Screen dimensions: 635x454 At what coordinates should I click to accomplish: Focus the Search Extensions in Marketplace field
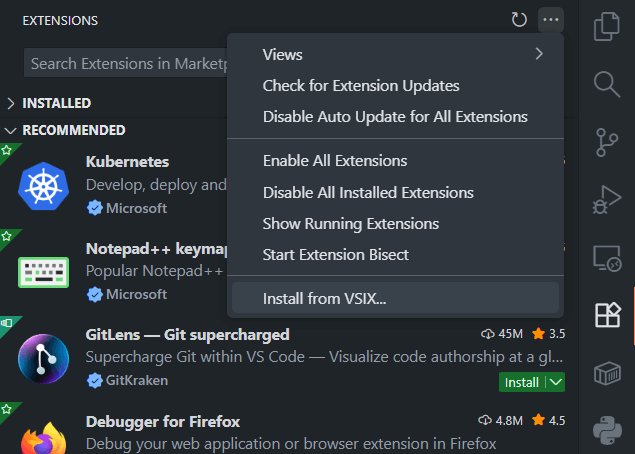[126, 63]
